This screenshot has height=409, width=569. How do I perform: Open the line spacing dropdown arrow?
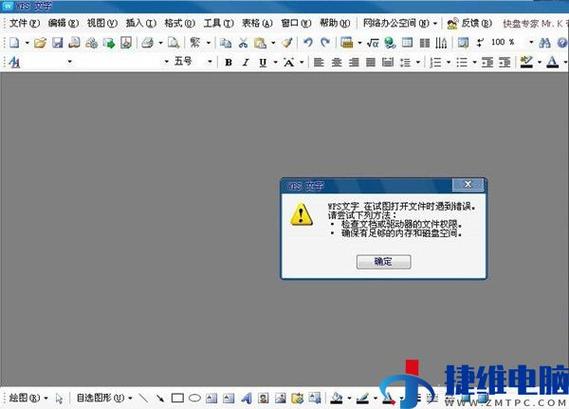(418, 62)
